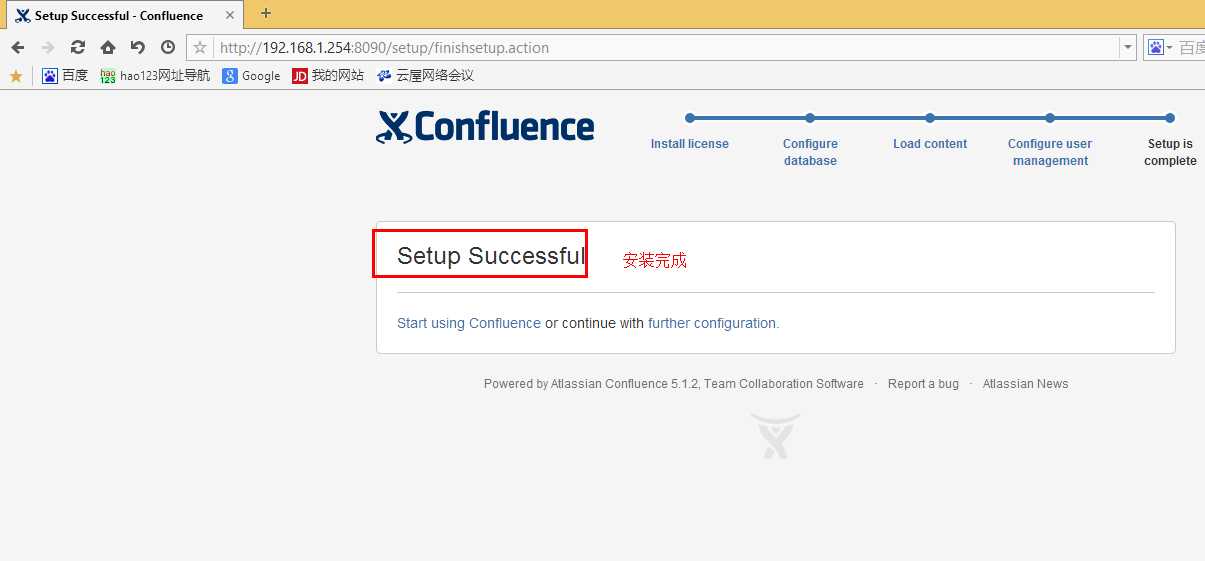Click the browser back arrow
The width and height of the screenshot is (1205, 561).
coord(18,47)
